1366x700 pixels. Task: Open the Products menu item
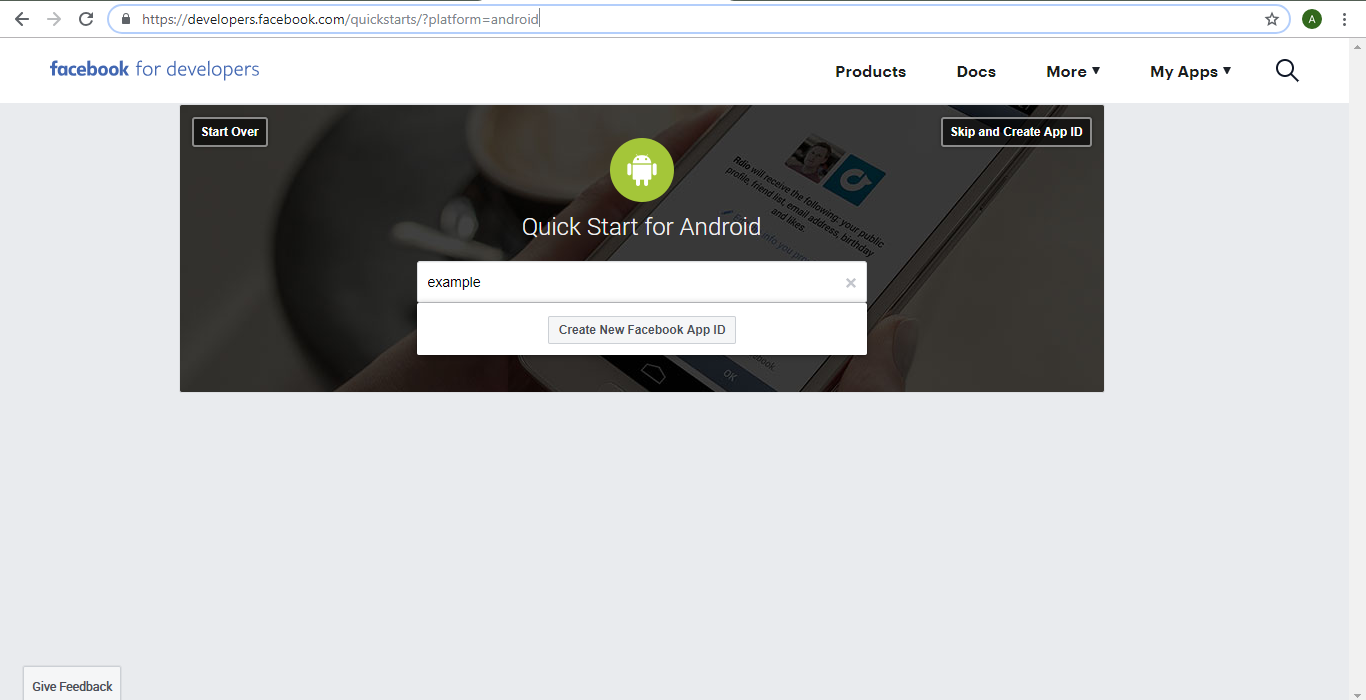tap(871, 71)
